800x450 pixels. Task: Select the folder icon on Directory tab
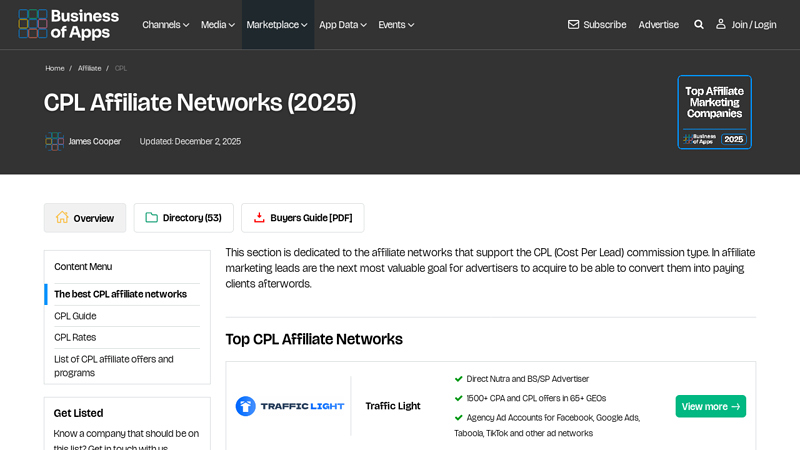coord(152,217)
